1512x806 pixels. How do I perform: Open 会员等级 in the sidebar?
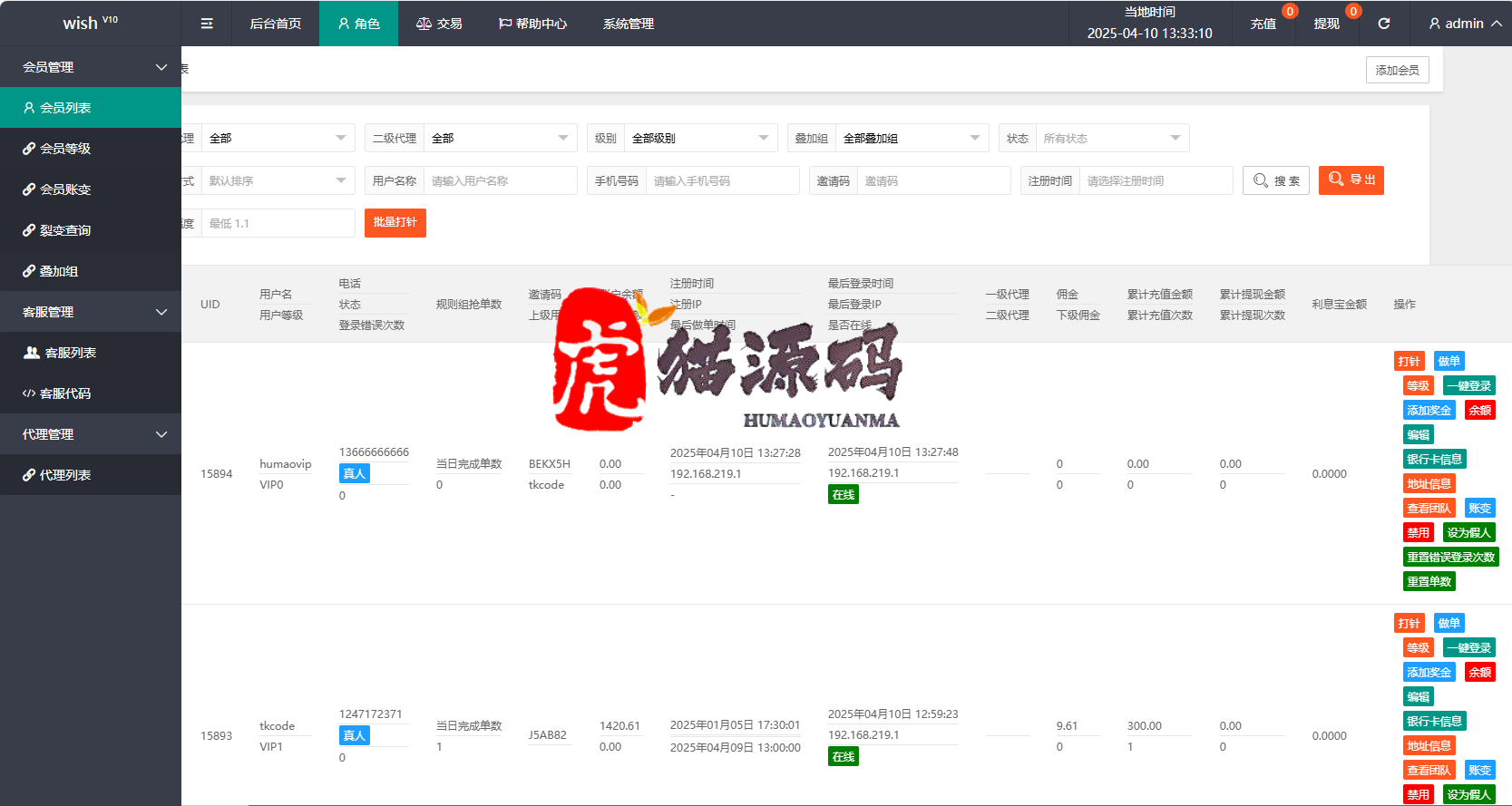pyautogui.click(x=91, y=149)
